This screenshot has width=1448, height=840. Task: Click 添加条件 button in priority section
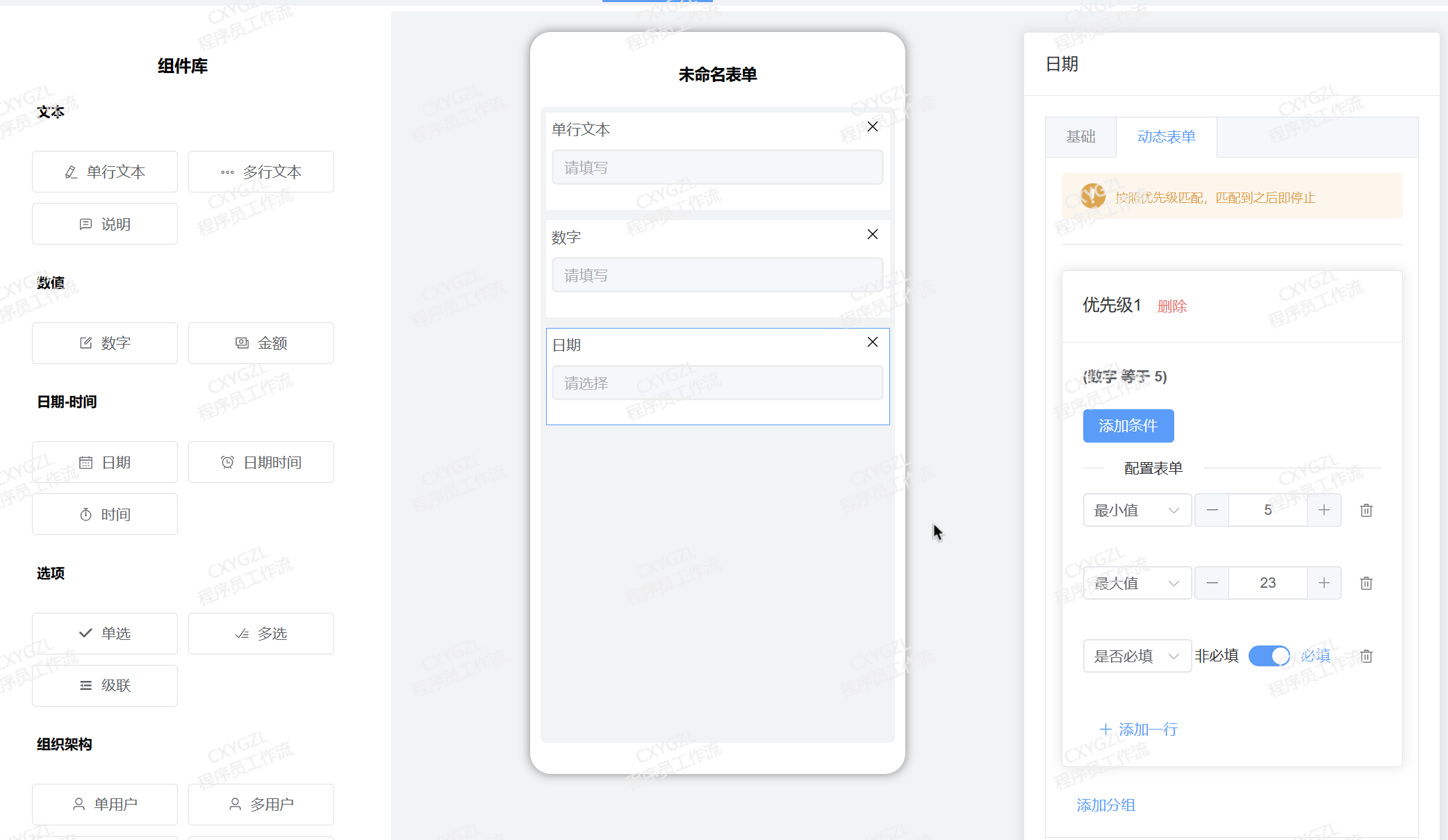pyautogui.click(x=1128, y=425)
